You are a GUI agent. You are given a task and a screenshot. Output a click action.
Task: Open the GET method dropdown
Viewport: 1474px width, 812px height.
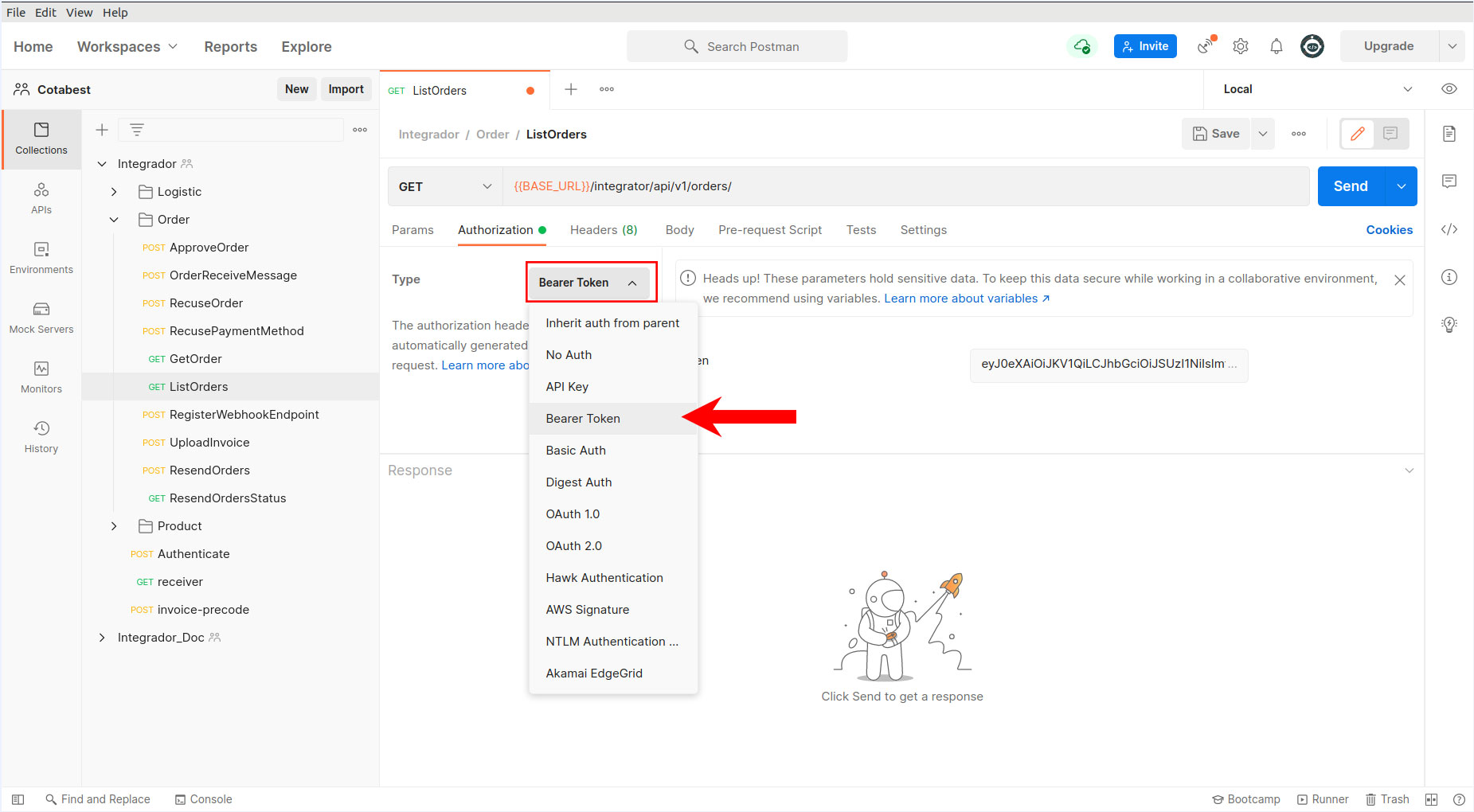445,186
